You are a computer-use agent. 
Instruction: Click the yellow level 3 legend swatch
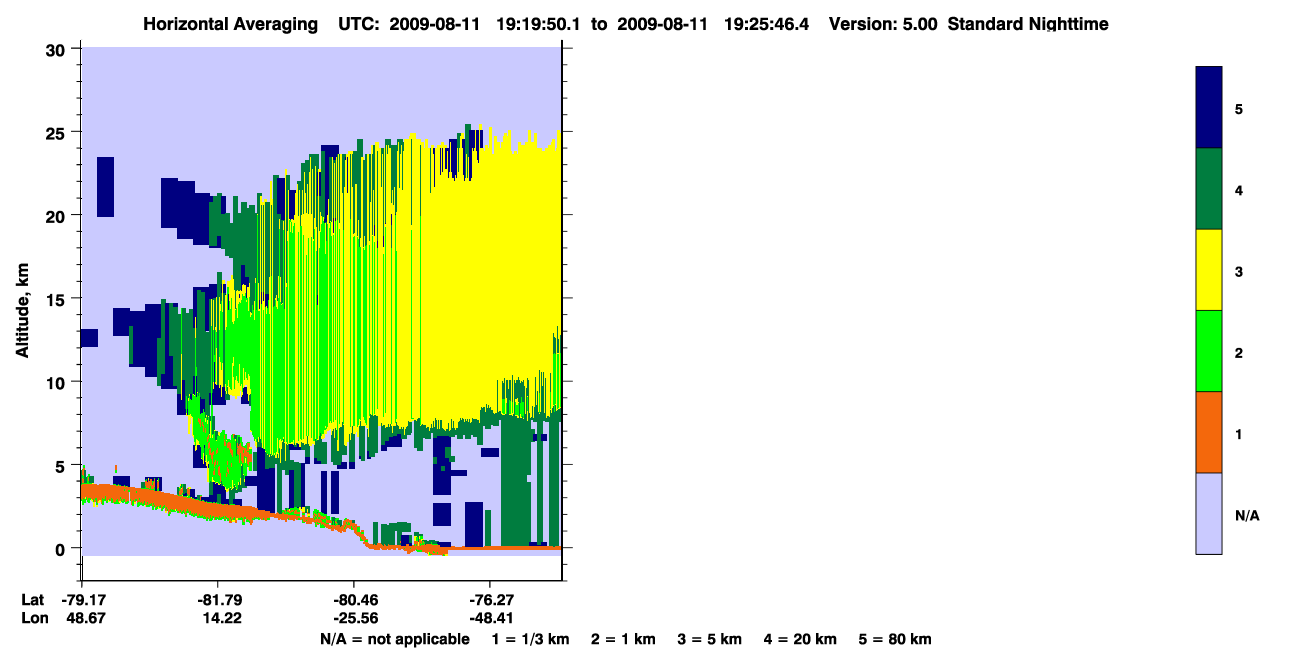pyautogui.click(x=1209, y=270)
